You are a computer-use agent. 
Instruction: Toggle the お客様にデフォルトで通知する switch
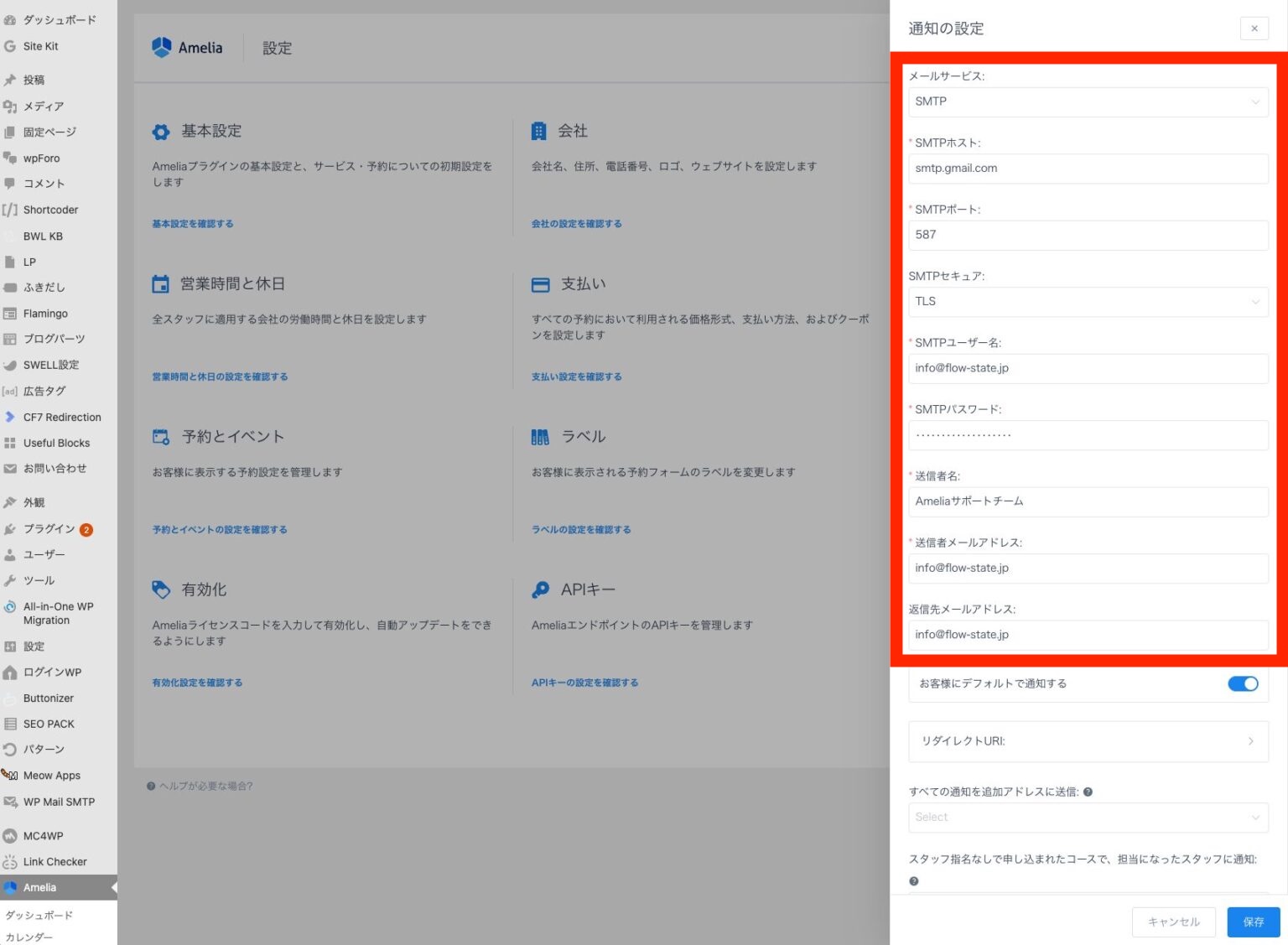(x=1242, y=683)
